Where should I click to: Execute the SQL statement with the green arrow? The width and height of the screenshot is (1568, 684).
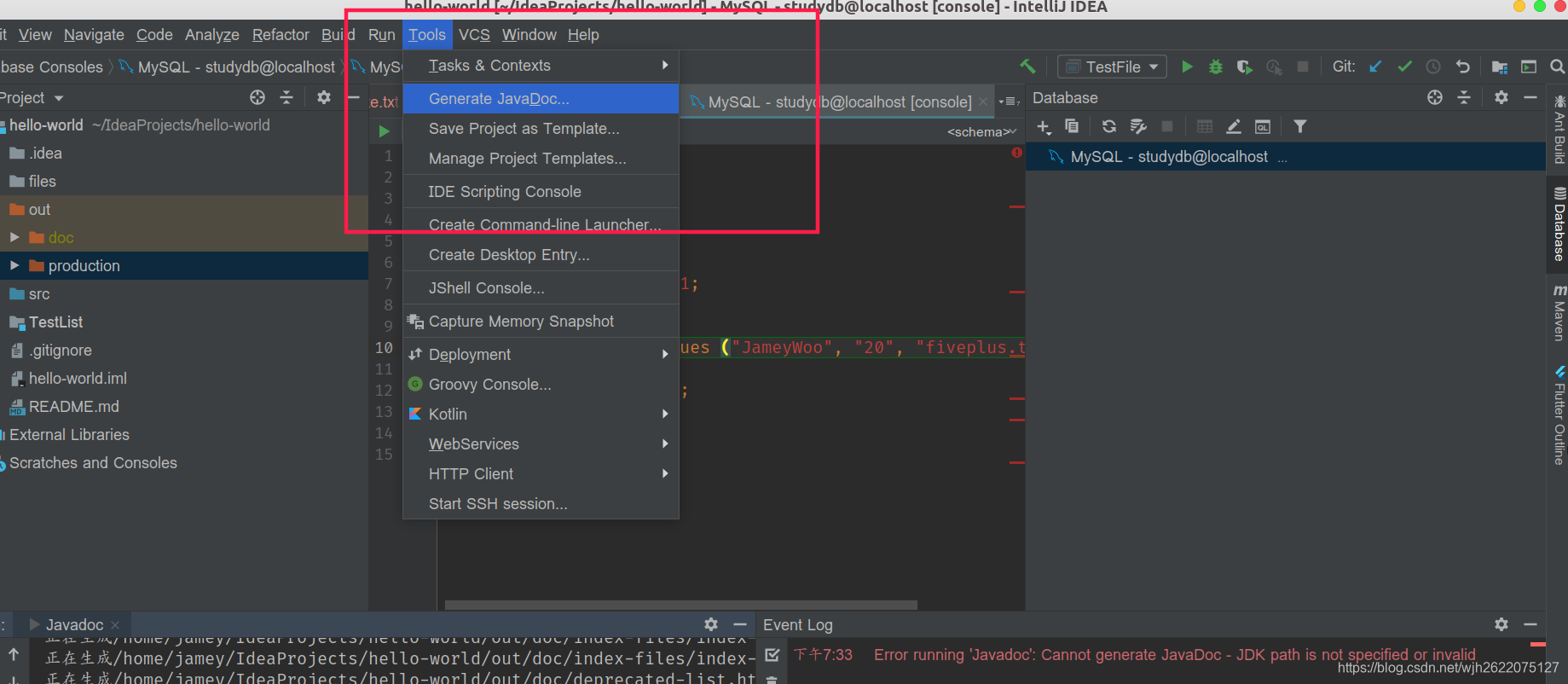click(x=385, y=131)
